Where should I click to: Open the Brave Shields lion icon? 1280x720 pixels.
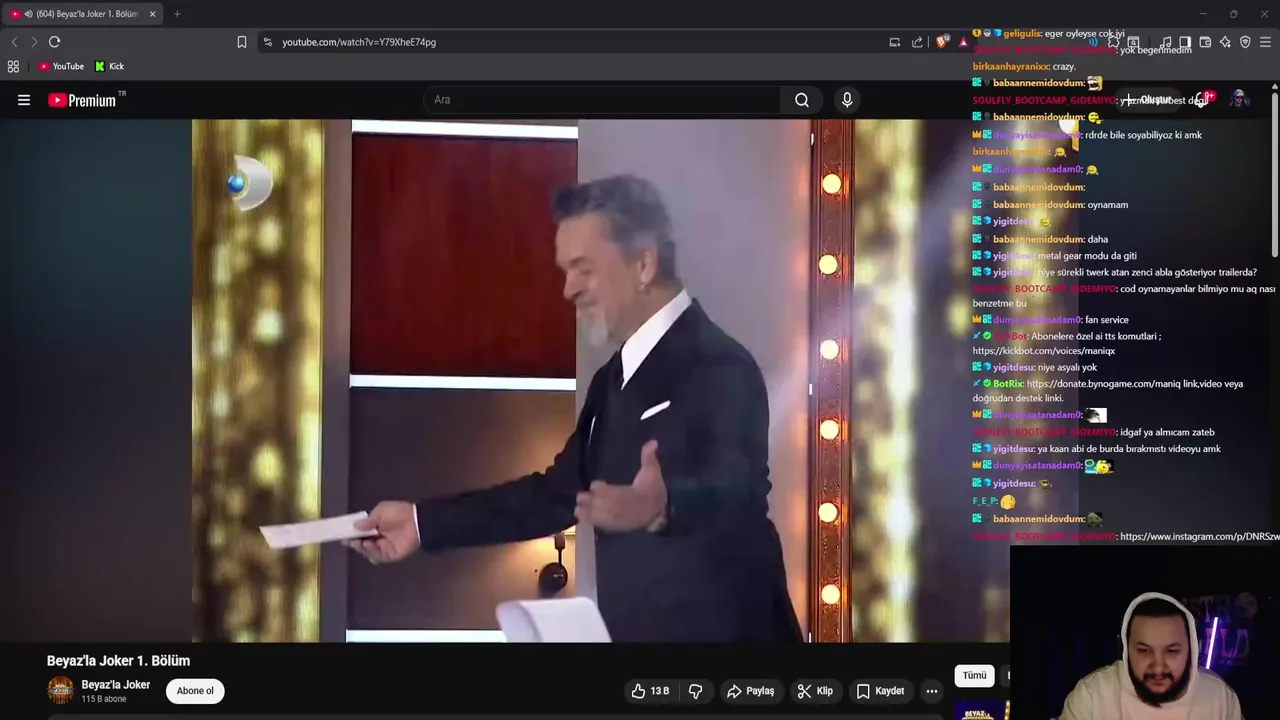[942, 42]
